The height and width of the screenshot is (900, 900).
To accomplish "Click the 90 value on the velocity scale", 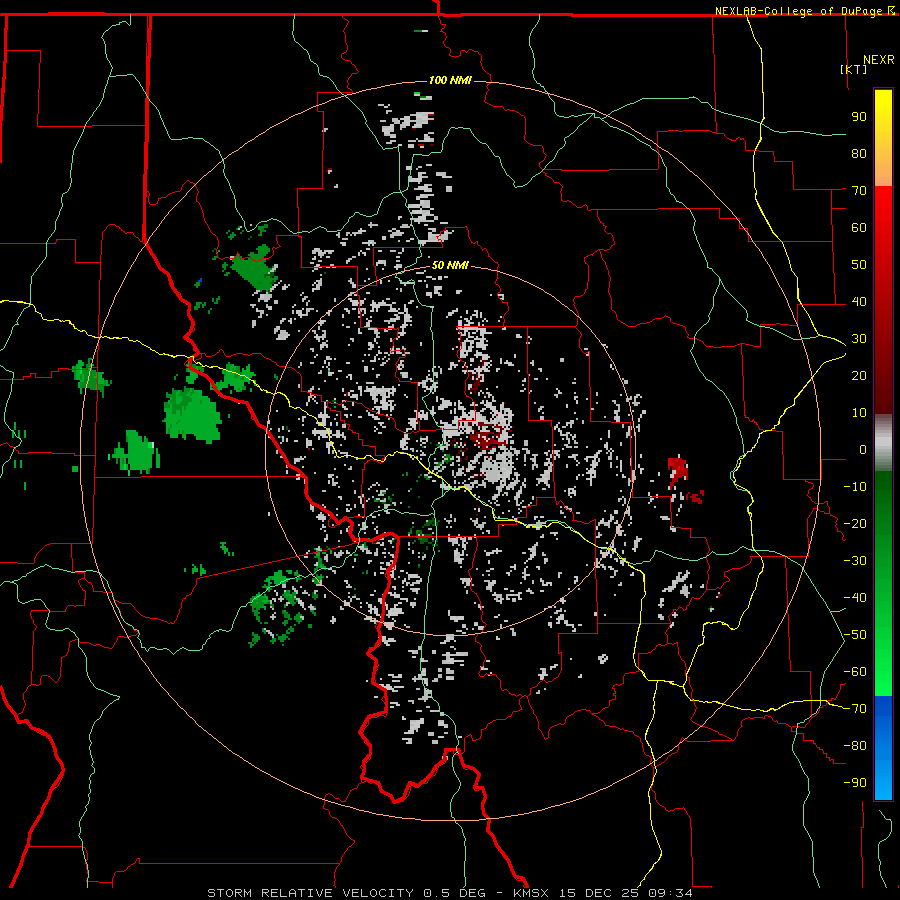I will click(859, 117).
